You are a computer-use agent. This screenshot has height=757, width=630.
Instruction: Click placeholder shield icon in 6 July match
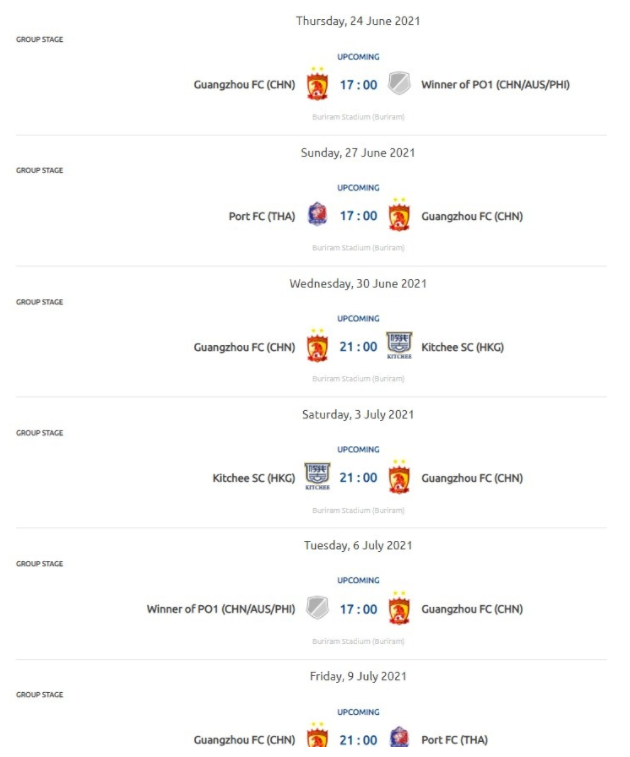tap(317, 608)
